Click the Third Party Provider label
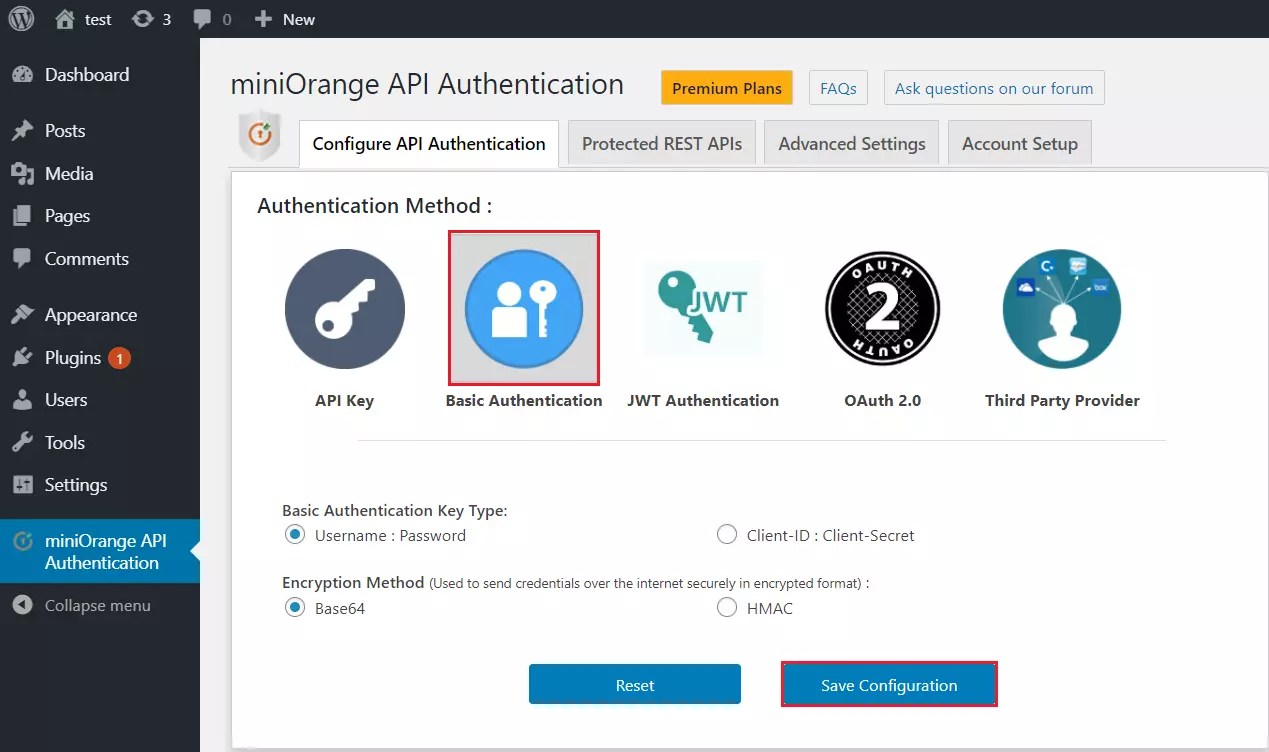 coord(1062,400)
